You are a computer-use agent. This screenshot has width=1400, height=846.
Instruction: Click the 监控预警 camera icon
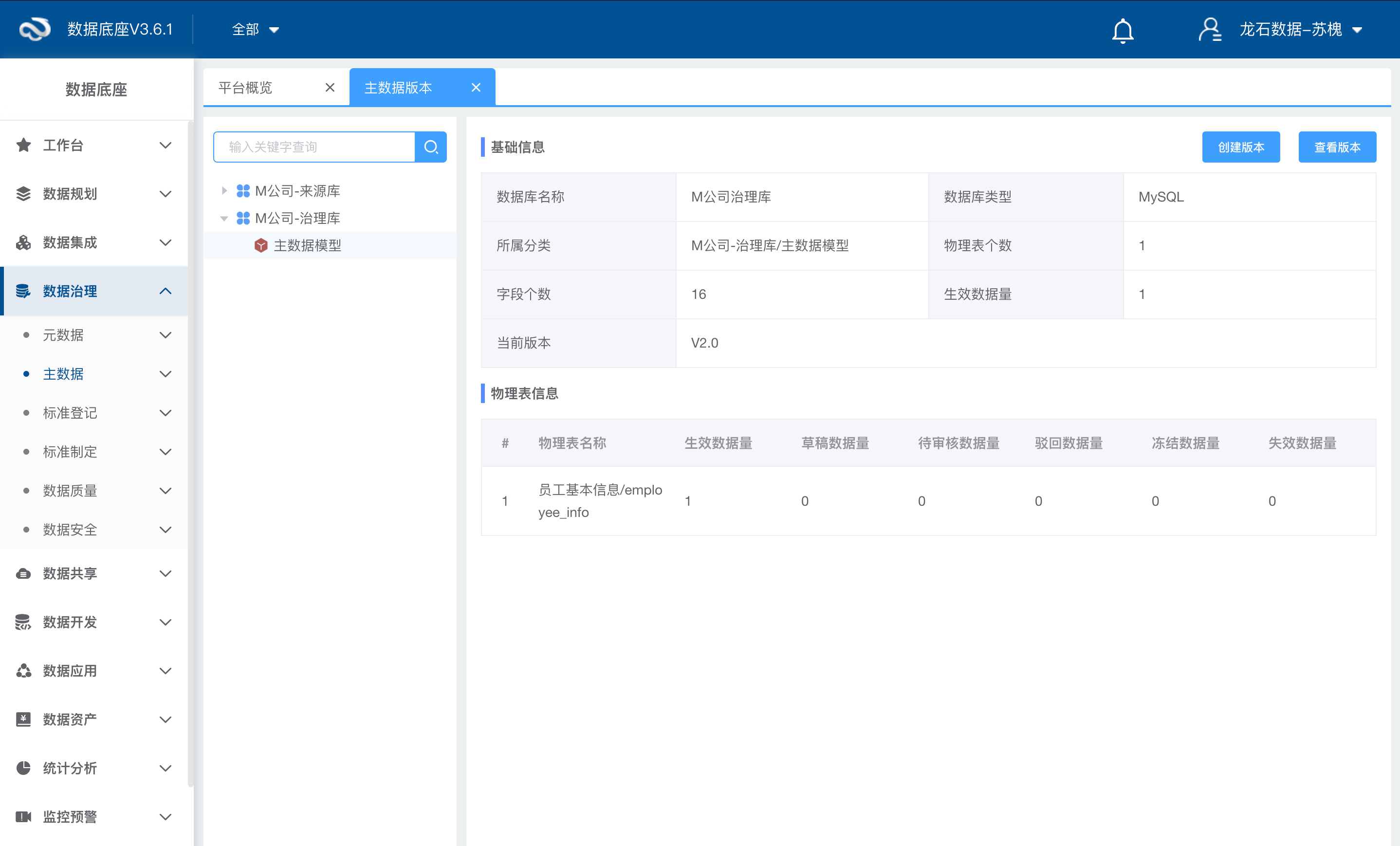click(x=23, y=817)
